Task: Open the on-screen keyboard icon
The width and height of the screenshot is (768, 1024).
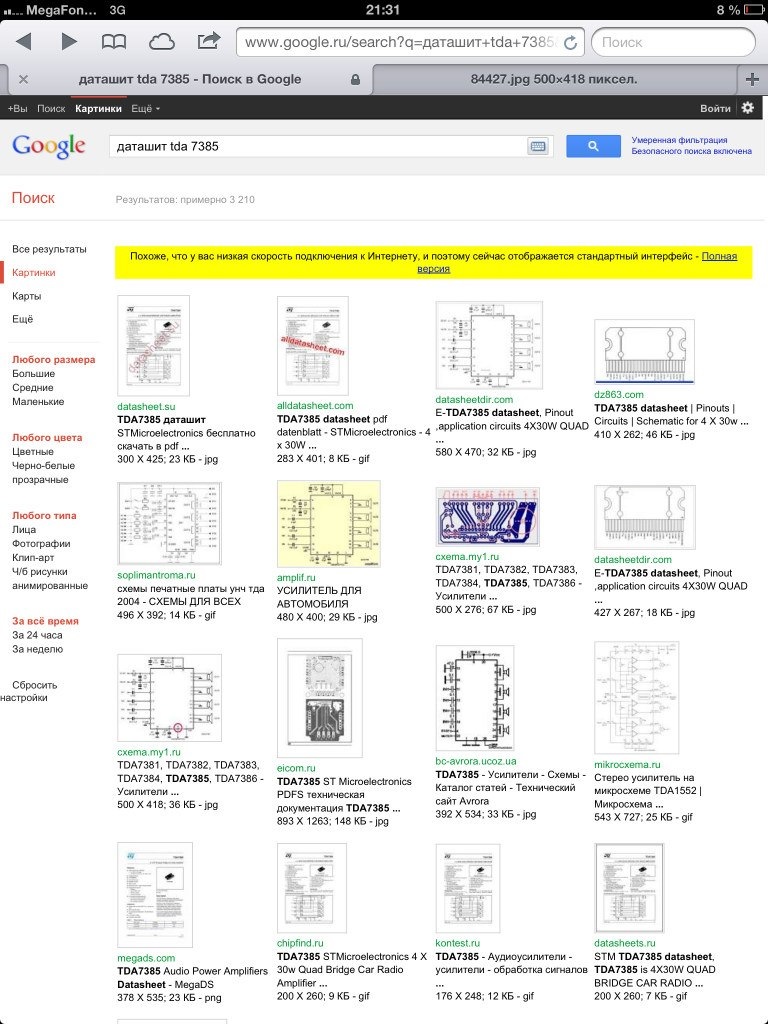Action: click(x=538, y=146)
